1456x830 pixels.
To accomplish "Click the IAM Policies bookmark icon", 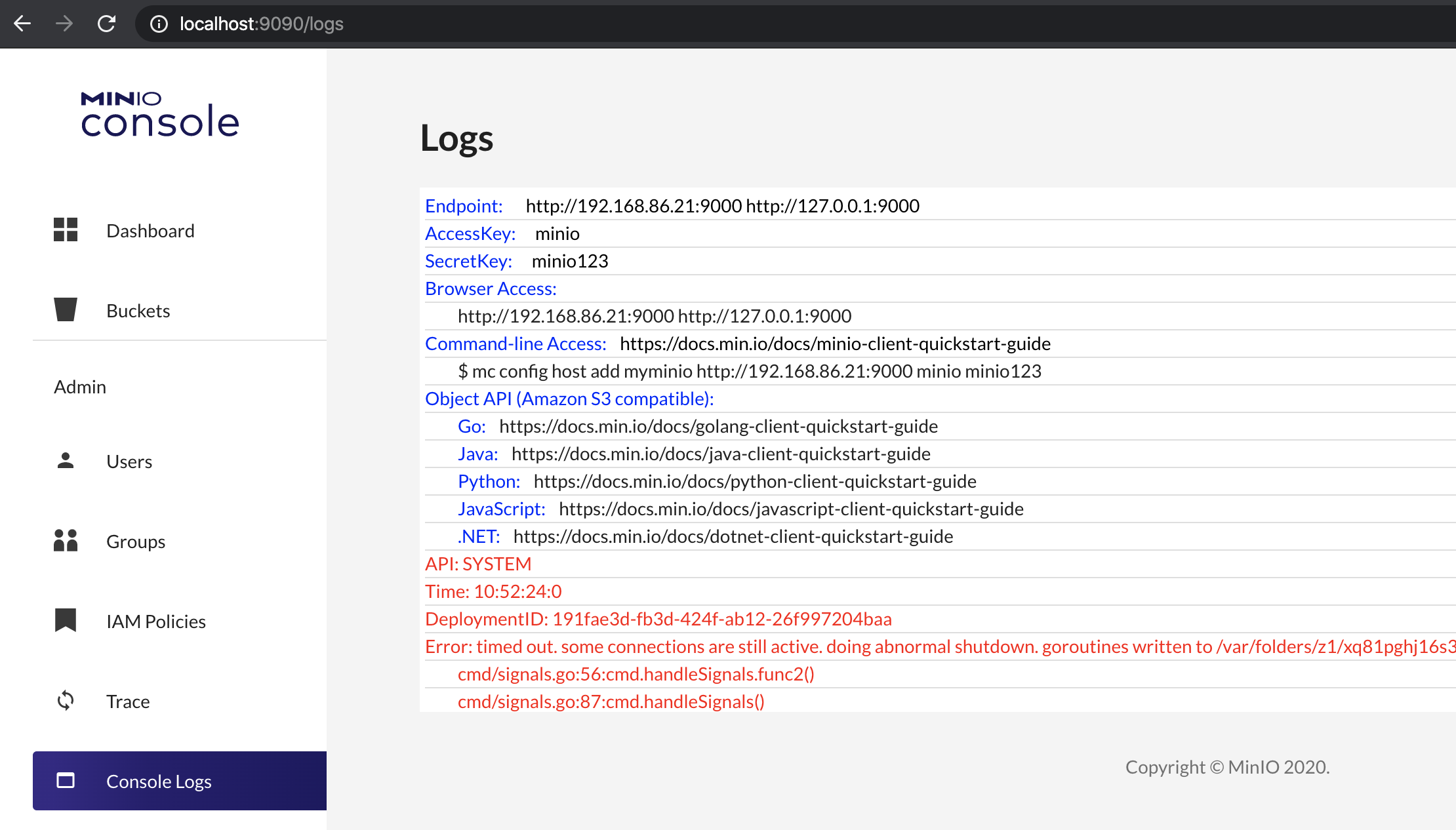I will [66, 620].
